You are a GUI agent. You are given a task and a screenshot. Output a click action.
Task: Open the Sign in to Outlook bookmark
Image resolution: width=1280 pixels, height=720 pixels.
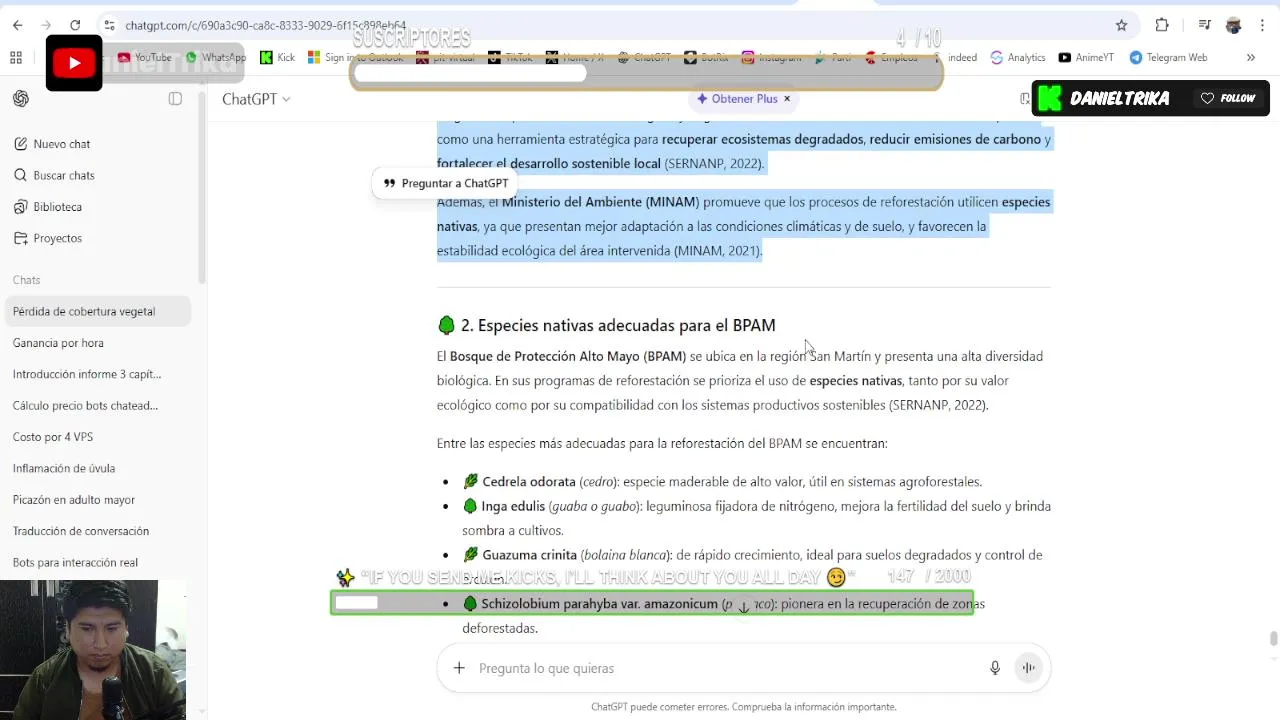point(356,57)
